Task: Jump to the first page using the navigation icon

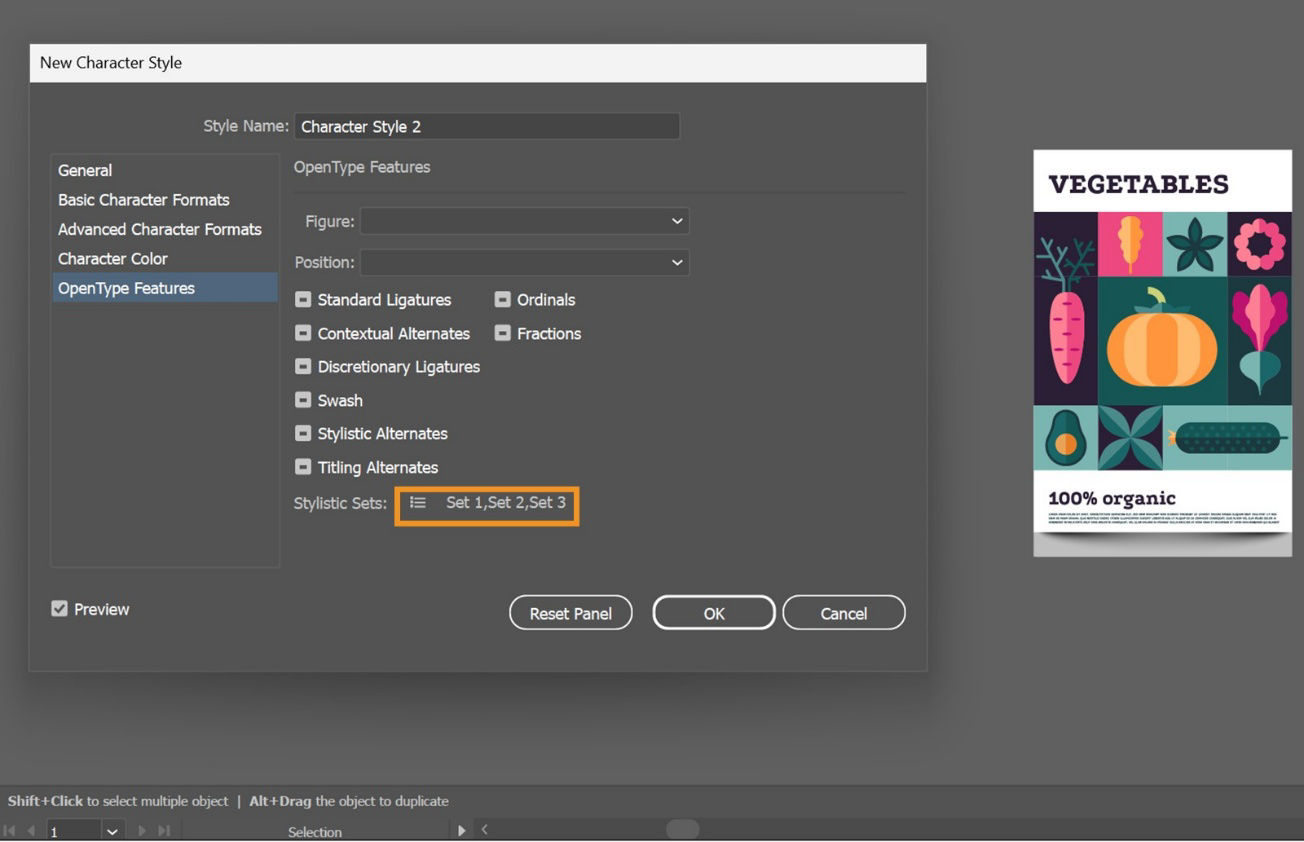Action: coord(10,830)
